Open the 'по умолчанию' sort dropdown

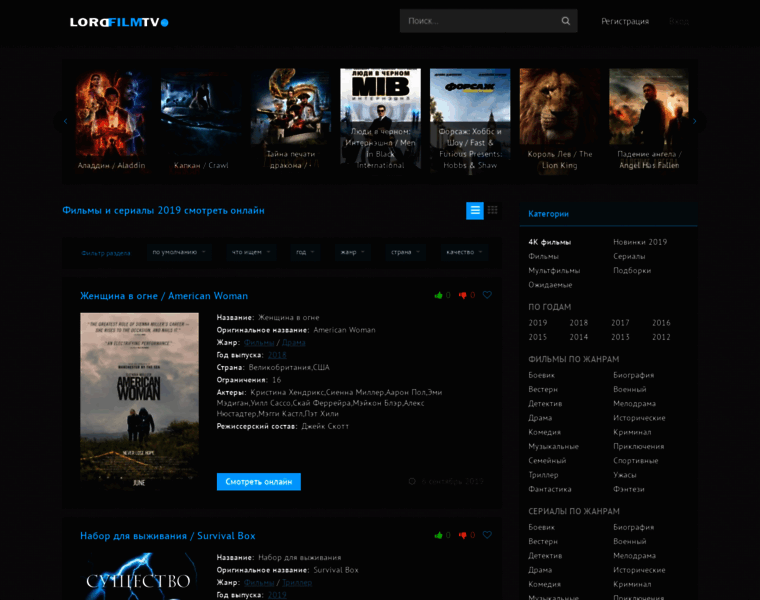179,252
